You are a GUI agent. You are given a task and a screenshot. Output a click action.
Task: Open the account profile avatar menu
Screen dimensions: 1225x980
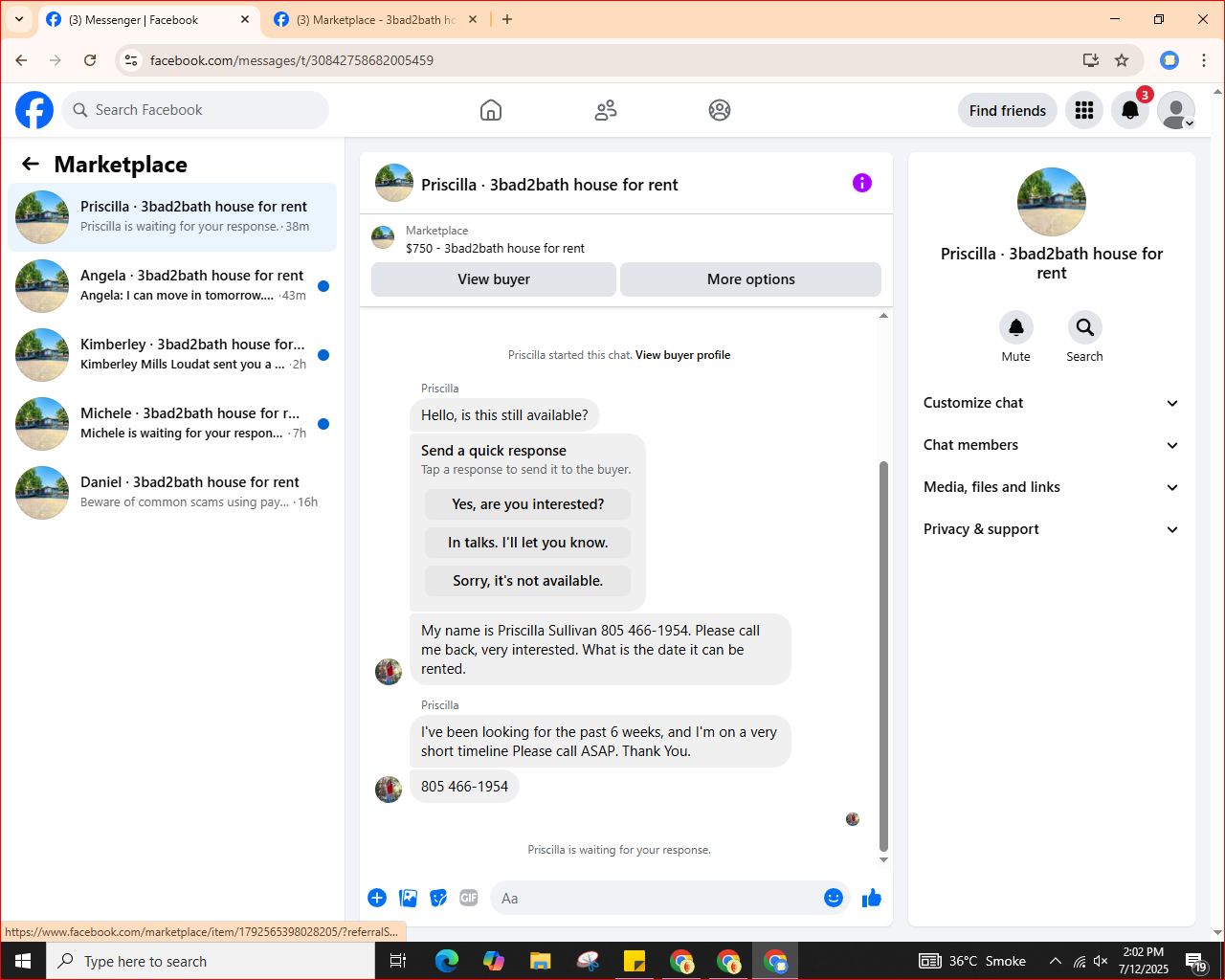(1176, 110)
